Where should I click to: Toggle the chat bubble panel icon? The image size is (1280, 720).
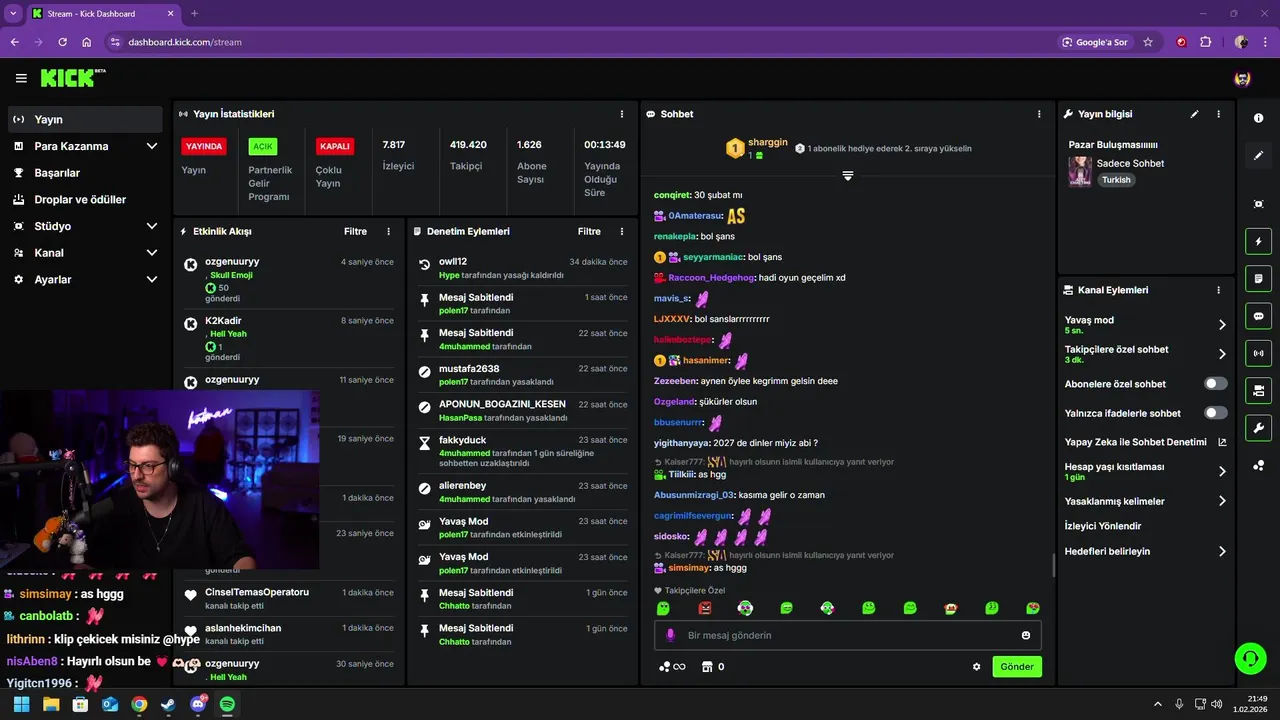coord(1258,316)
